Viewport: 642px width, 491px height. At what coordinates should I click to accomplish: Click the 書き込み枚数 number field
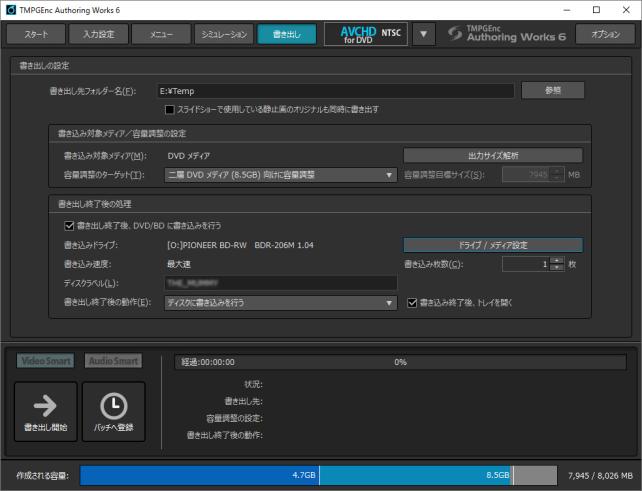tap(526, 264)
